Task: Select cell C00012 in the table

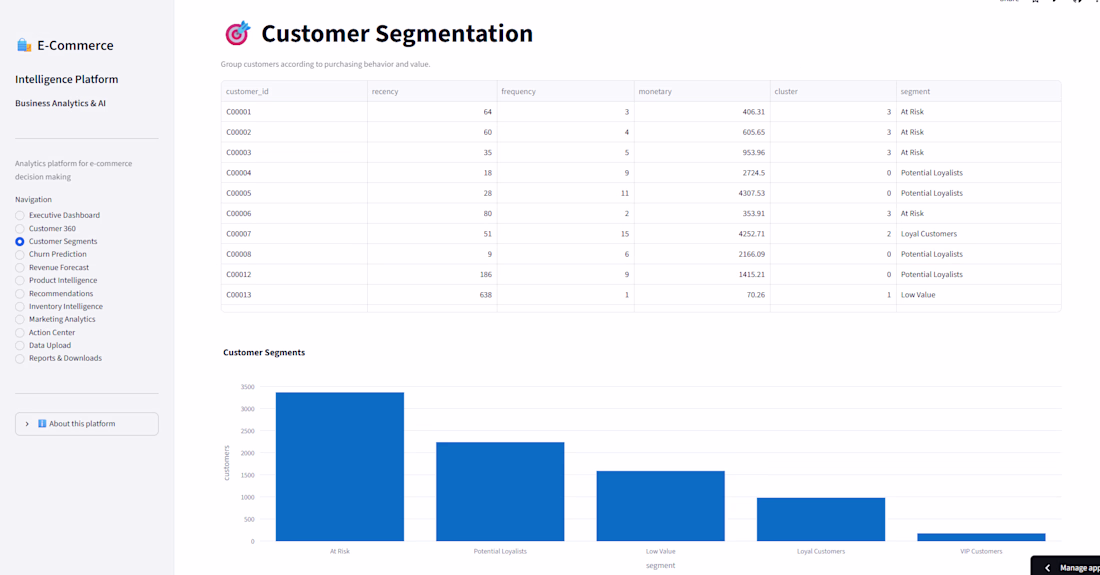Action: pyautogui.click(x=294, y=274)
